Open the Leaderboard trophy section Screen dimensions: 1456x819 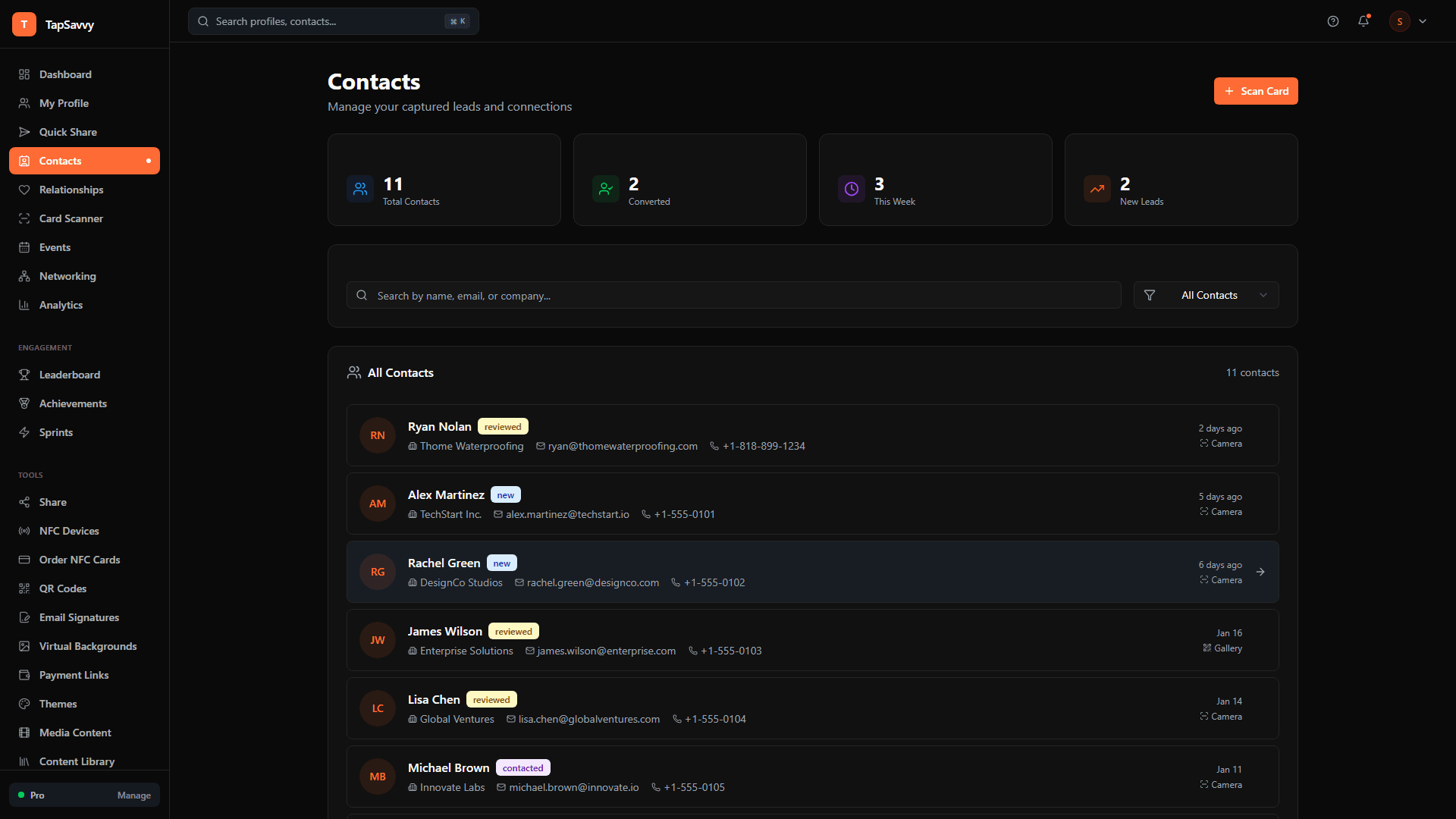click(70, 375)
